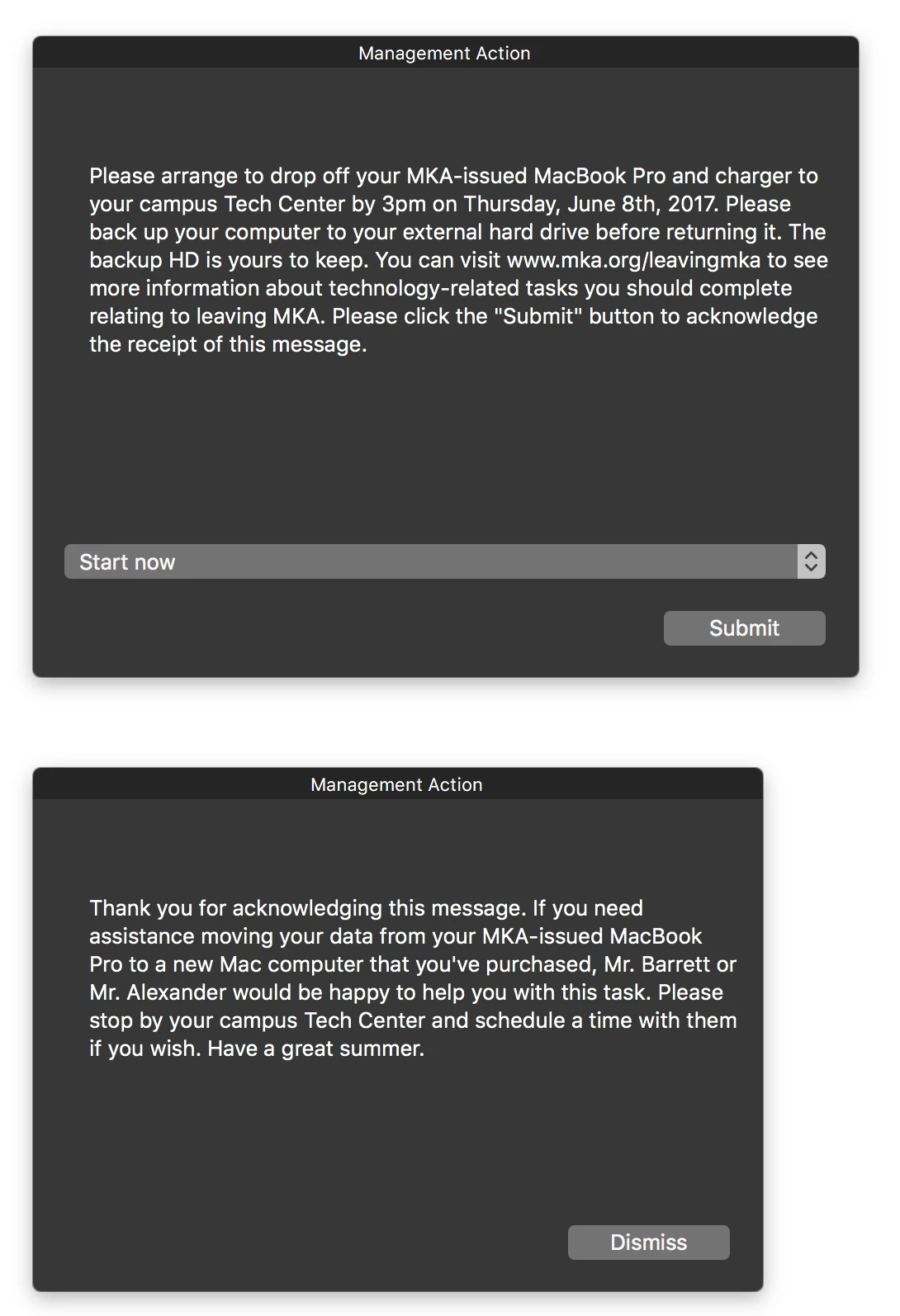Click the Submit button
This screenshot has width=900, height=1316.
click(x=744, y=628)
